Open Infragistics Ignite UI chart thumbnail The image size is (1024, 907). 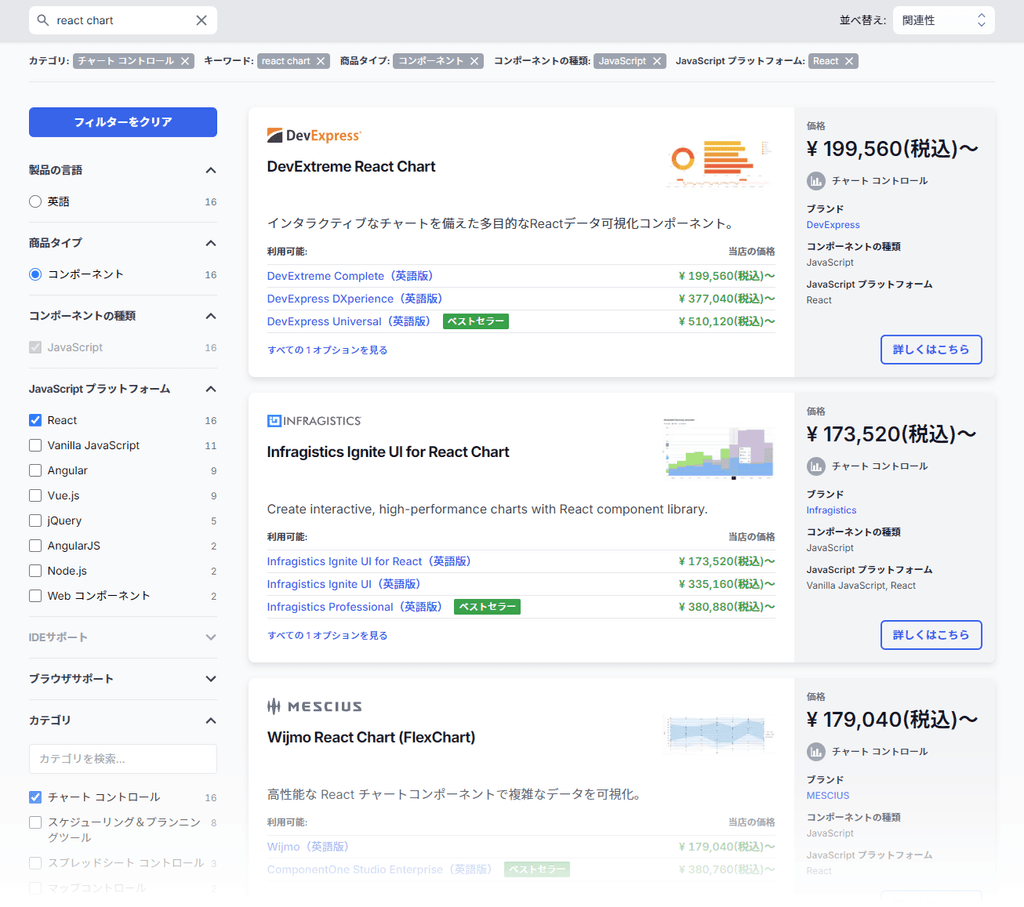720,448
